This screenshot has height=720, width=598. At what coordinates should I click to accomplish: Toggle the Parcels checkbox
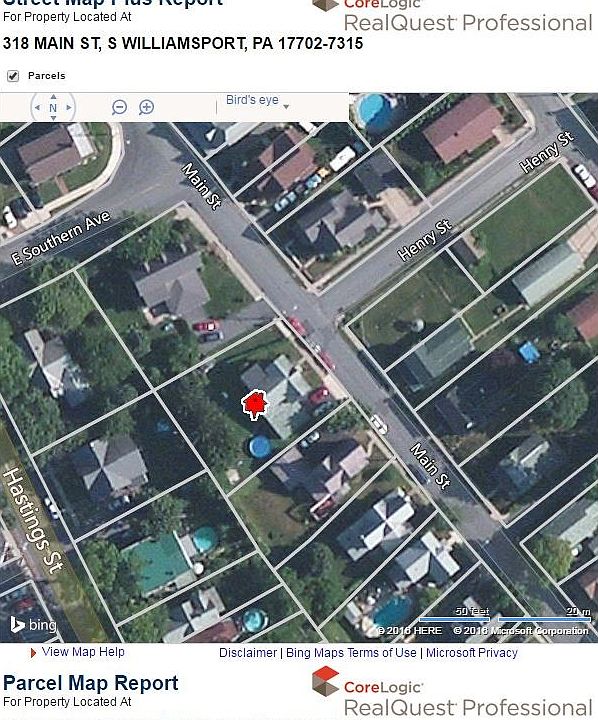(13, 76)
